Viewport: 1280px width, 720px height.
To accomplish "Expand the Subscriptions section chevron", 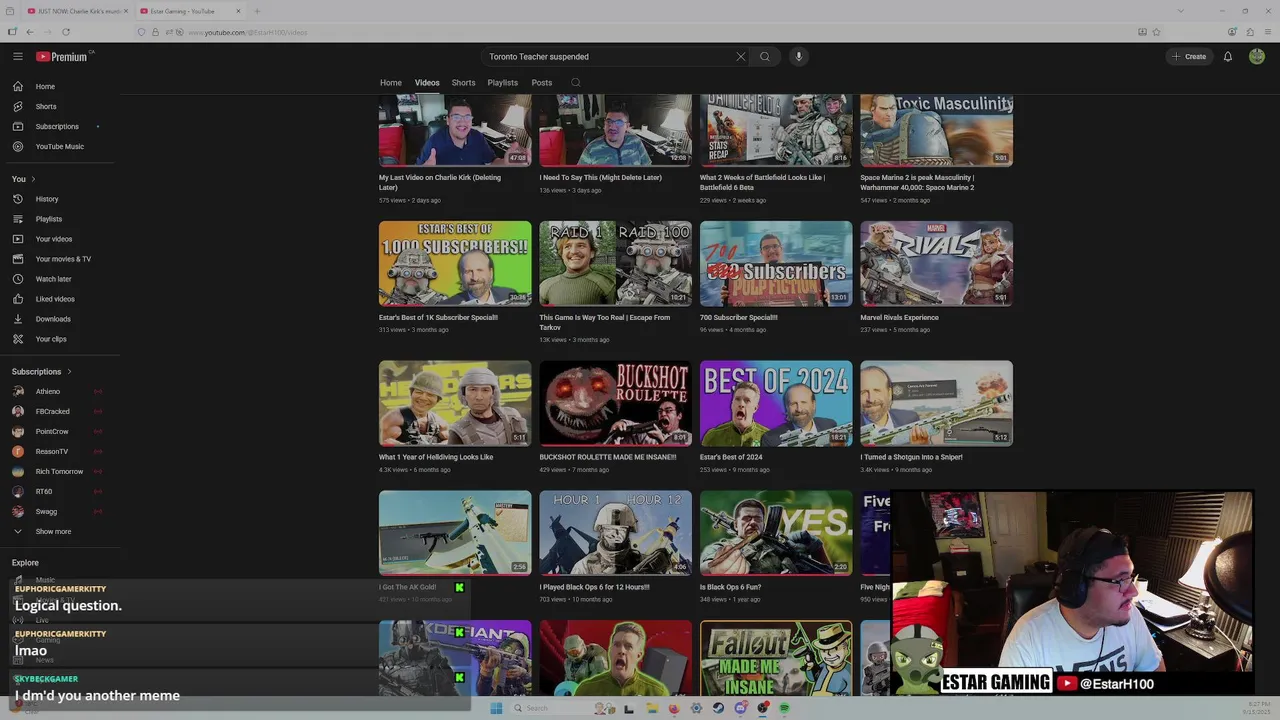I will point(69,372).
